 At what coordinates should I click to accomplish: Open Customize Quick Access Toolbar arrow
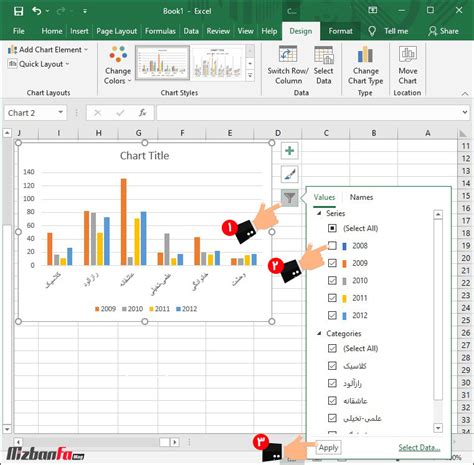(85, 11)
